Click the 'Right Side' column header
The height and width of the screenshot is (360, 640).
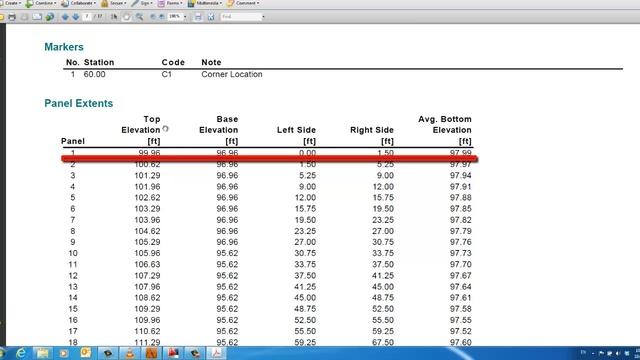372,130
